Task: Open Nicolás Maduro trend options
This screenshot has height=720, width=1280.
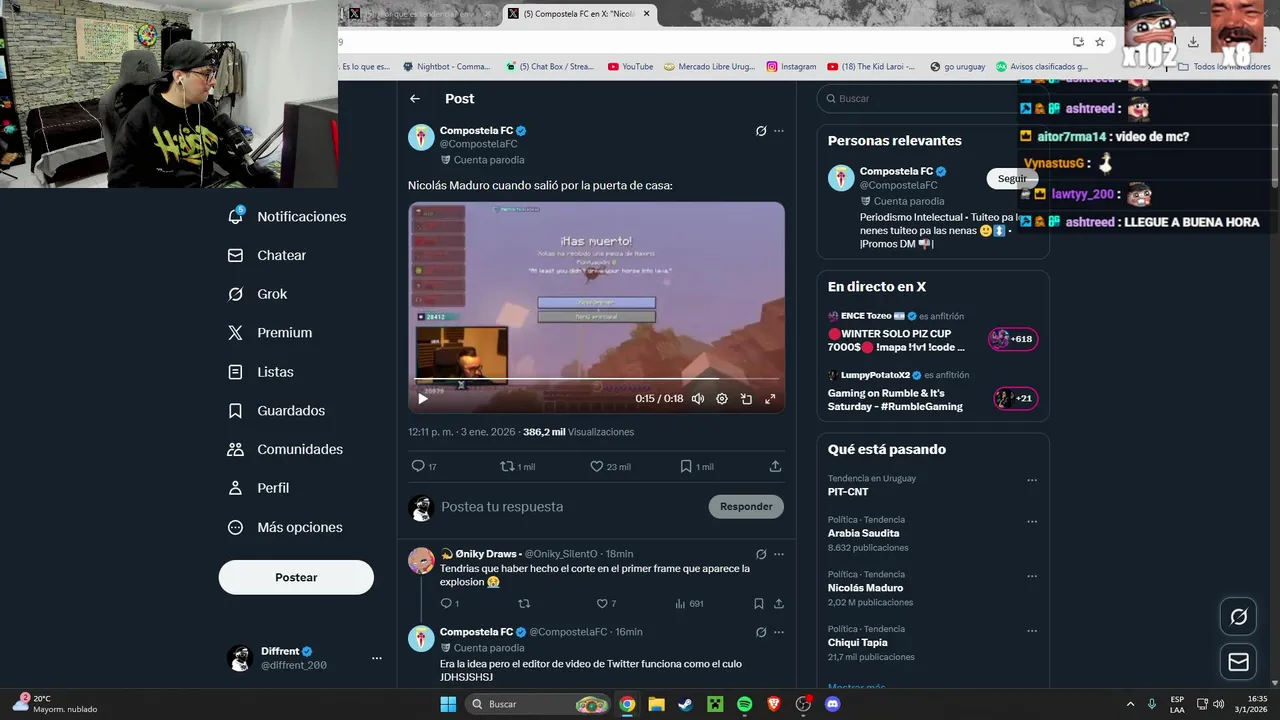Action: tap(1032, 576)
